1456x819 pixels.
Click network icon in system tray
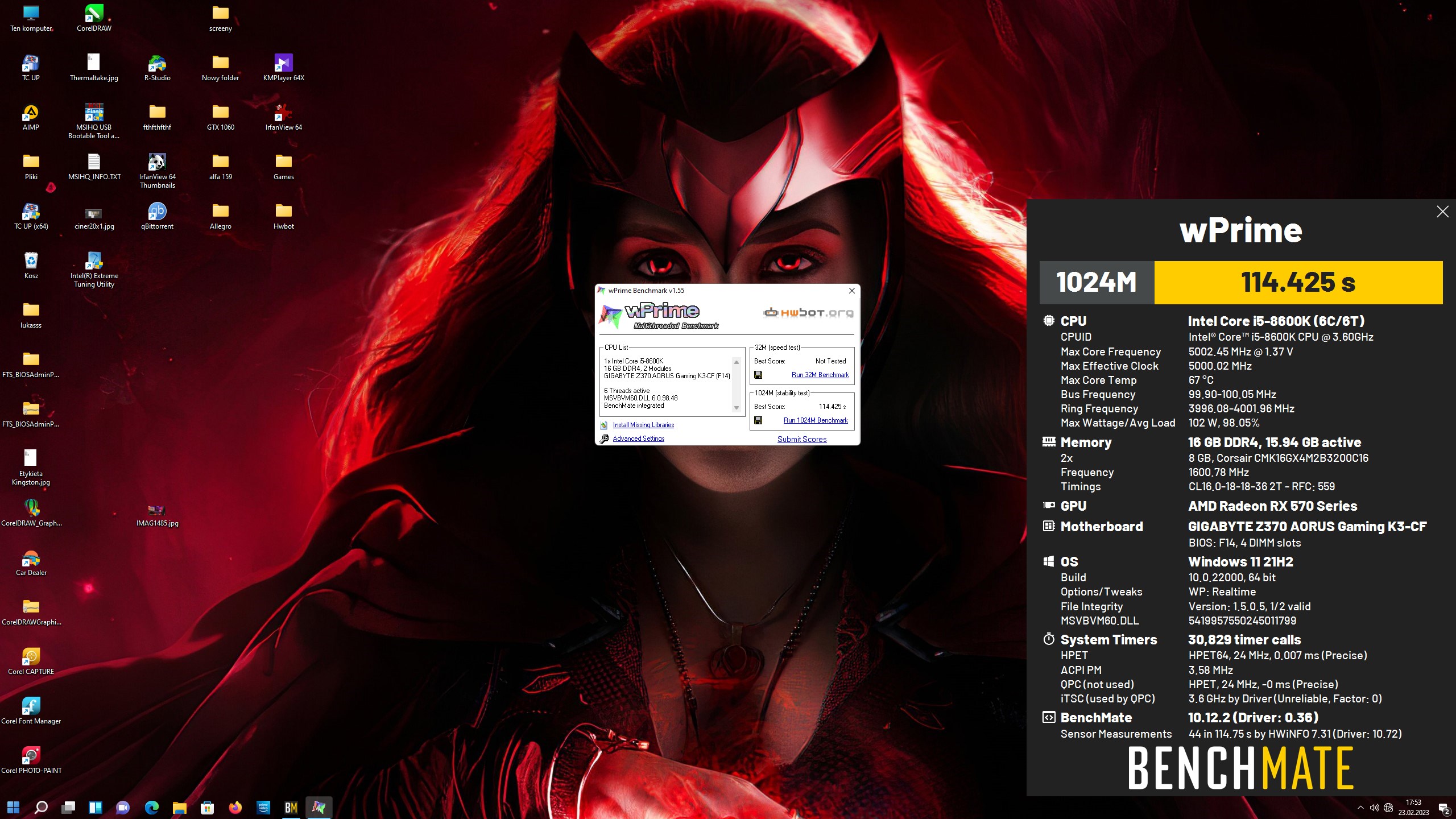(x=1388, y=808)
